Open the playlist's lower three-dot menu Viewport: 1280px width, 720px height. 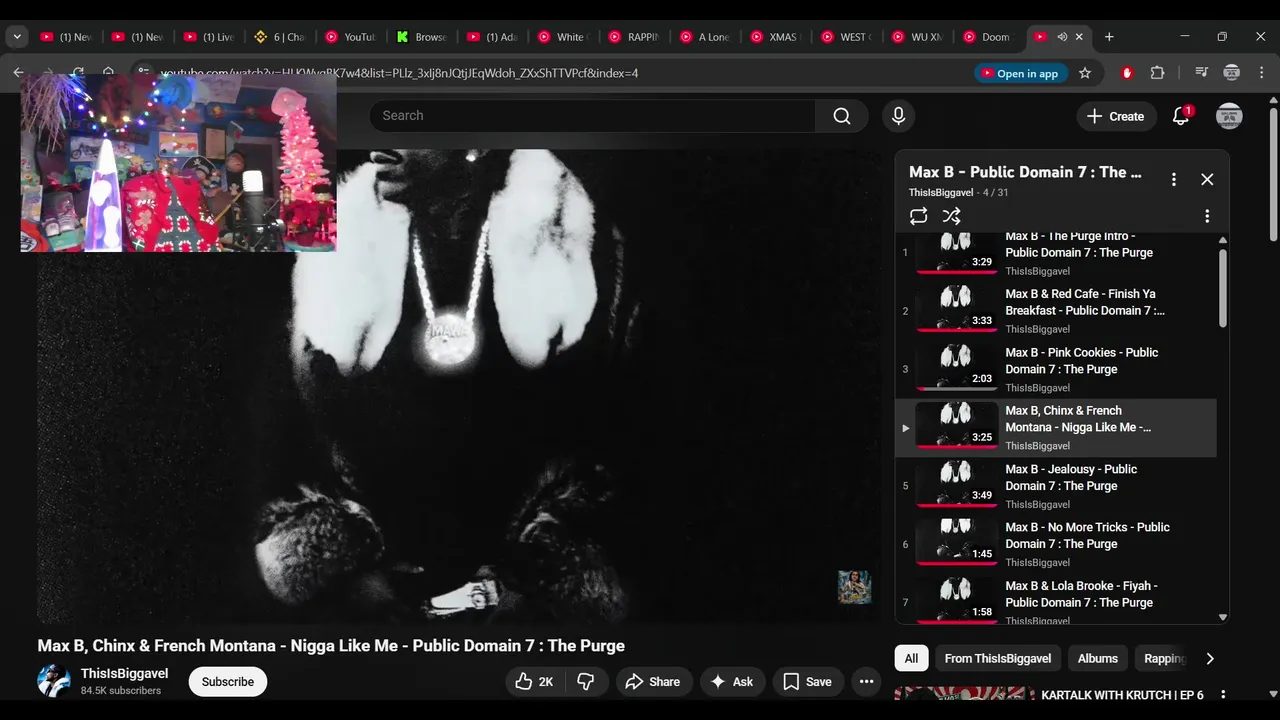[x=1207, y=216]
